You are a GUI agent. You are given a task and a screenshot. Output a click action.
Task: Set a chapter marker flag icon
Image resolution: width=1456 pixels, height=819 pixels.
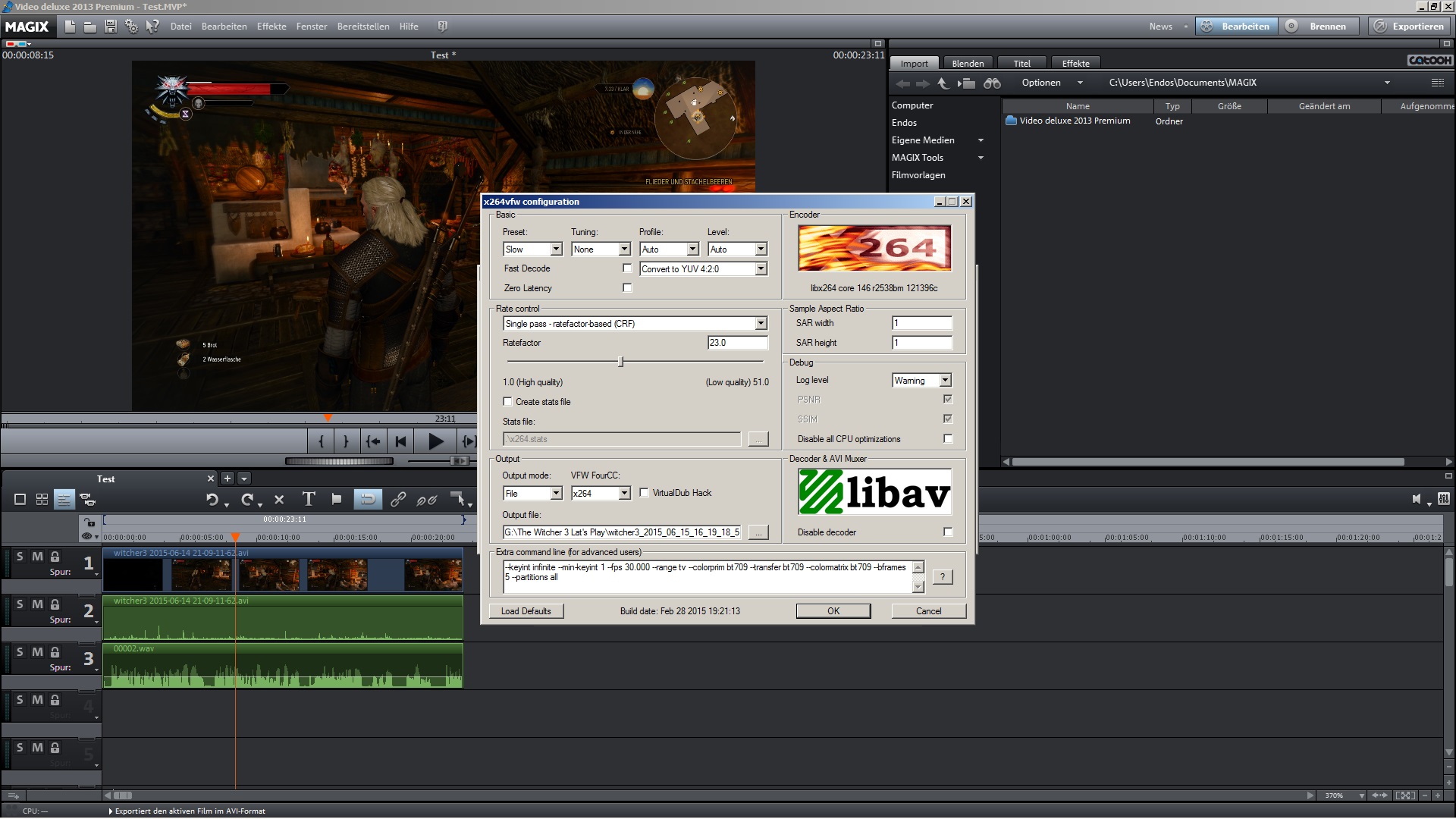click(x=337, y=499)
